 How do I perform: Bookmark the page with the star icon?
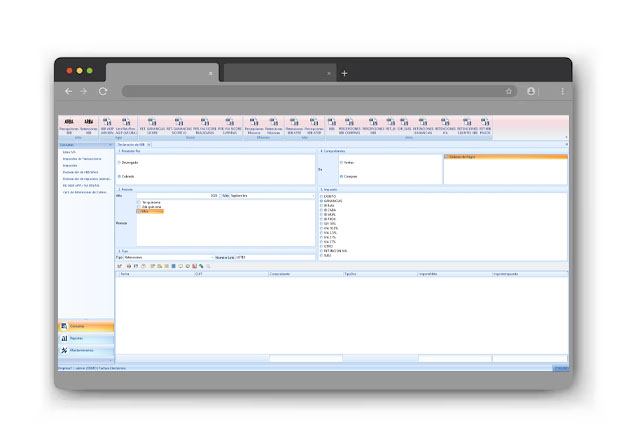509,91
